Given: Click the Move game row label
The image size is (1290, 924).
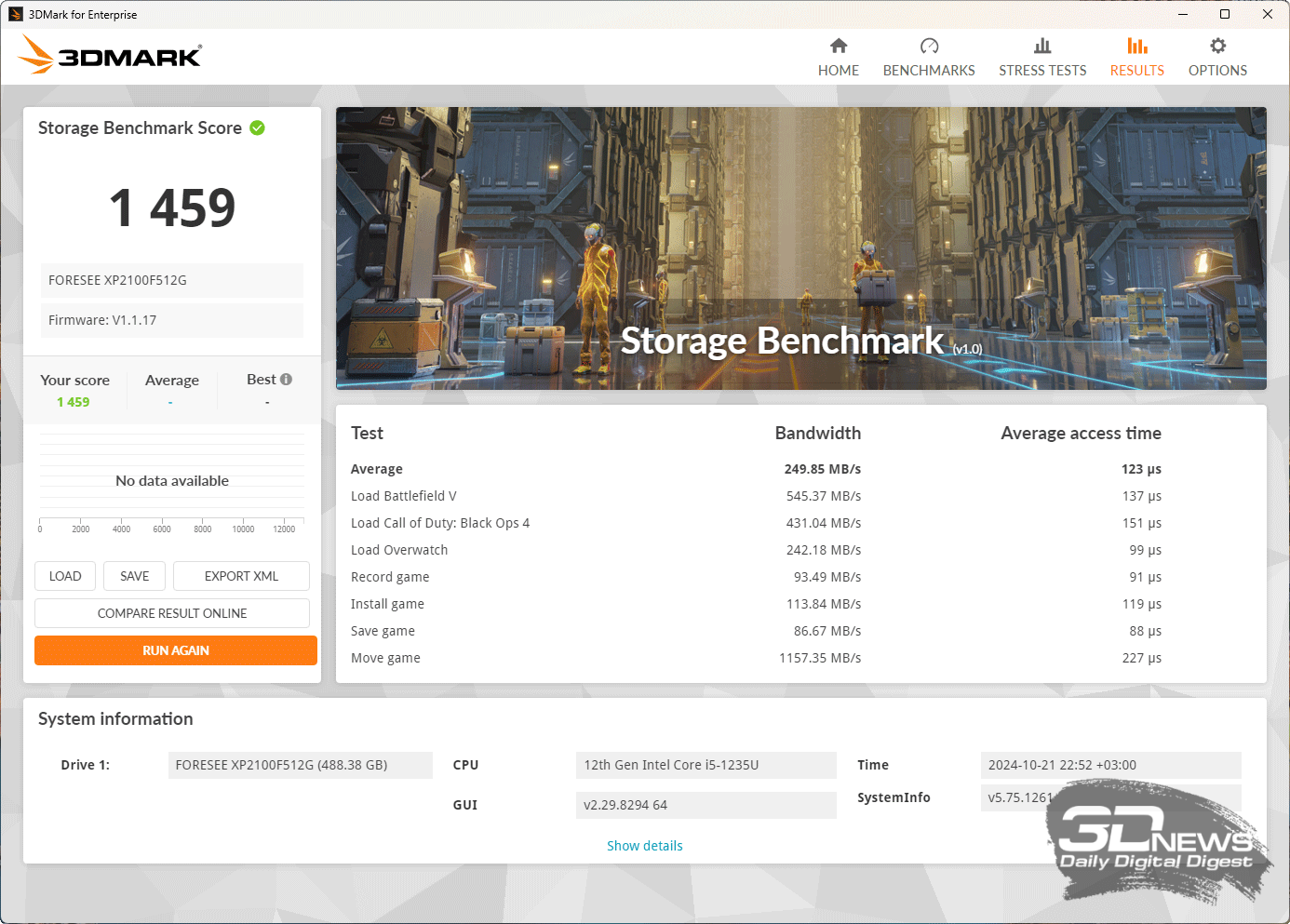Looking at the screenshot, I should tap(385, 658).
